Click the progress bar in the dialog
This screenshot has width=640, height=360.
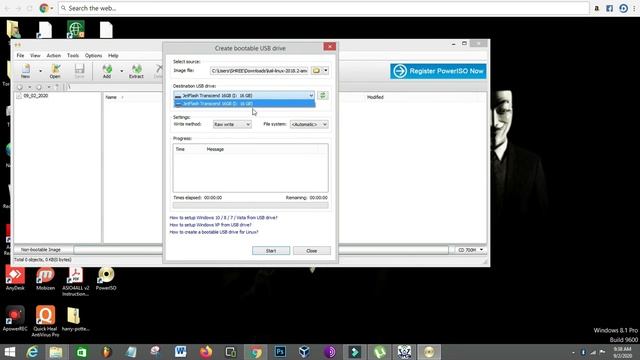(x=250, y=205)
